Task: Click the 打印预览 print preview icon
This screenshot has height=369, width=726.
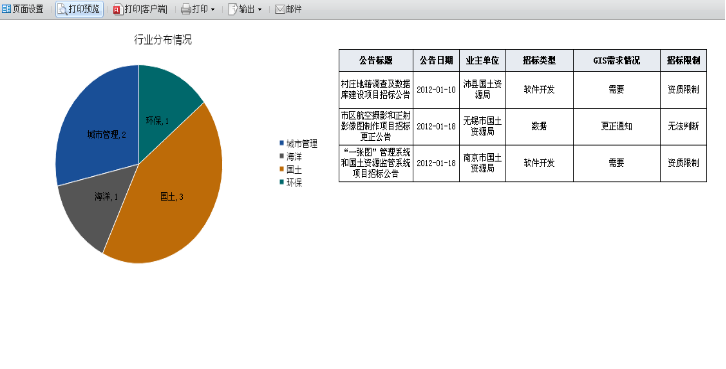Action: (62, 9)
